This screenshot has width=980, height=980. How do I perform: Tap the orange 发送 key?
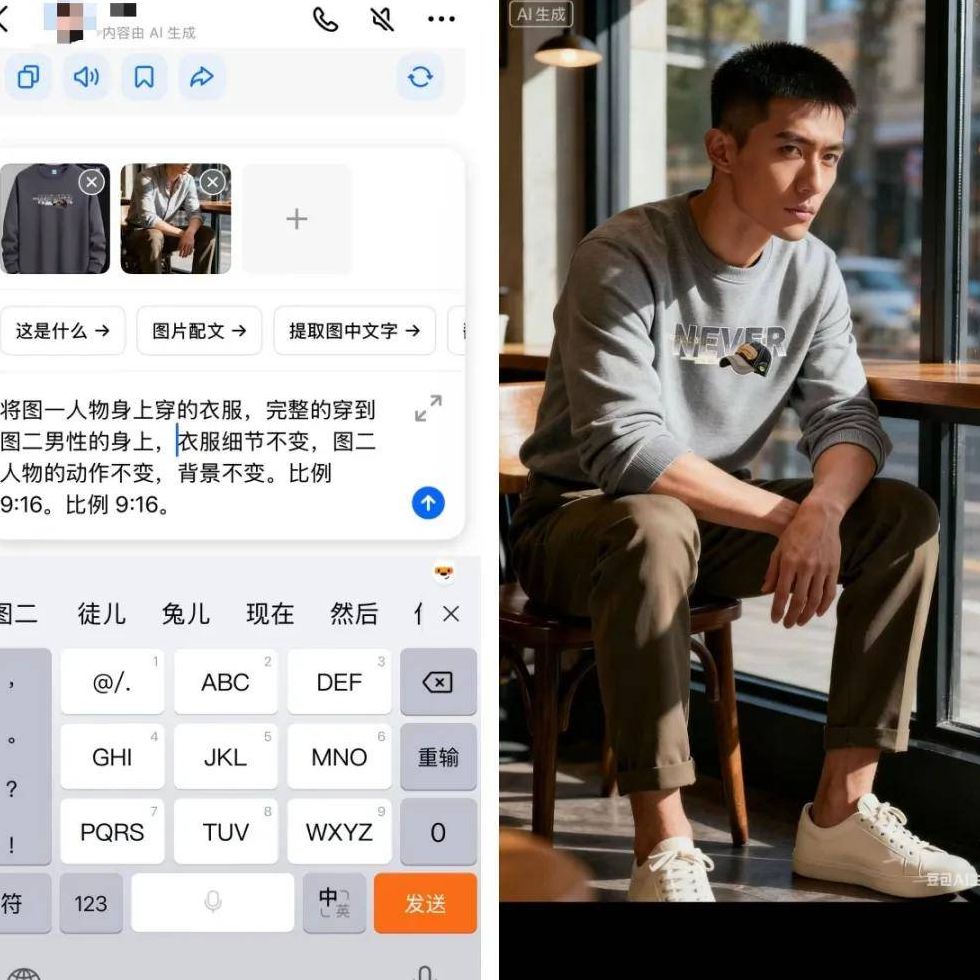pyautogui.click(x=425, y=903)
